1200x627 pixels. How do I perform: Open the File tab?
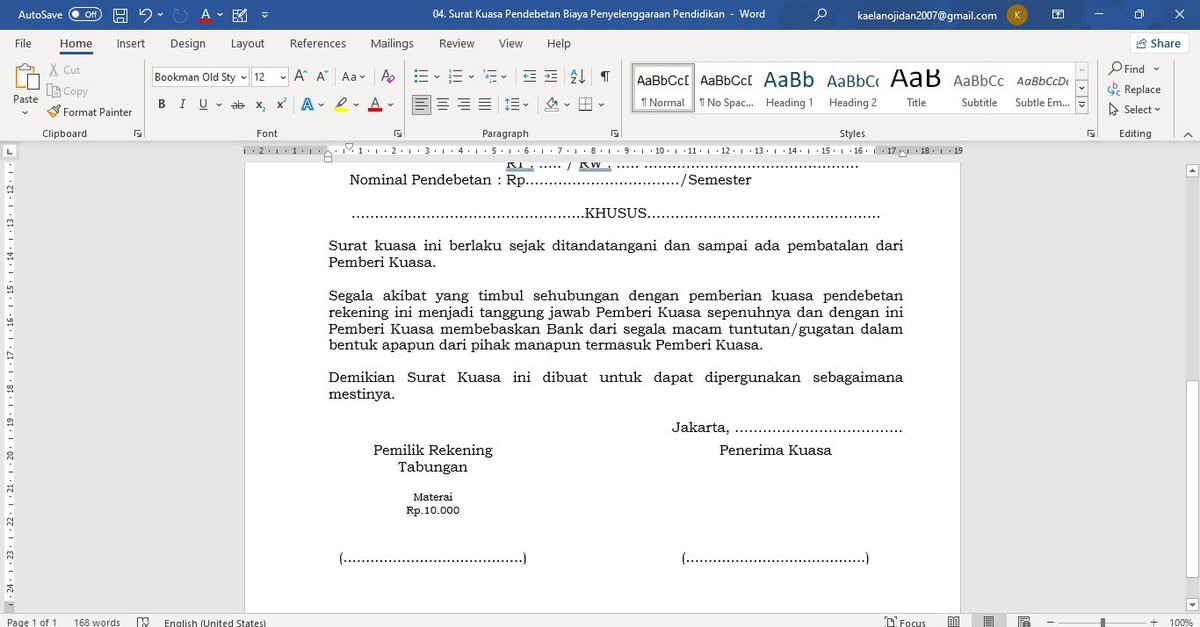(23, 43)
